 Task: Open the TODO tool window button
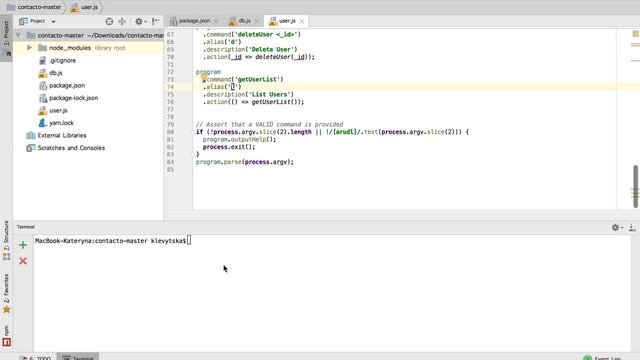click(36, 357)
